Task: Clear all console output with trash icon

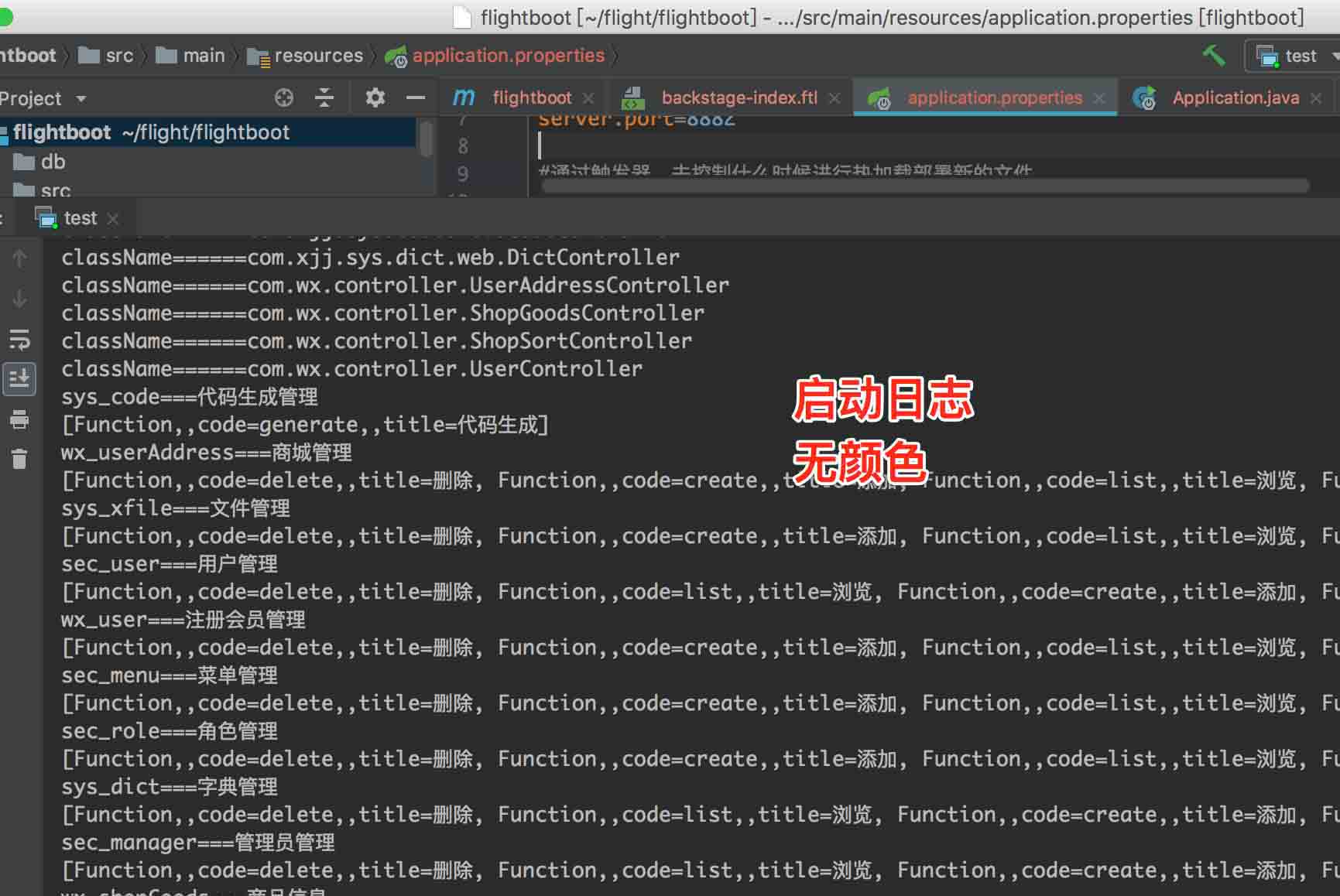Action: [x=19, y=459]
